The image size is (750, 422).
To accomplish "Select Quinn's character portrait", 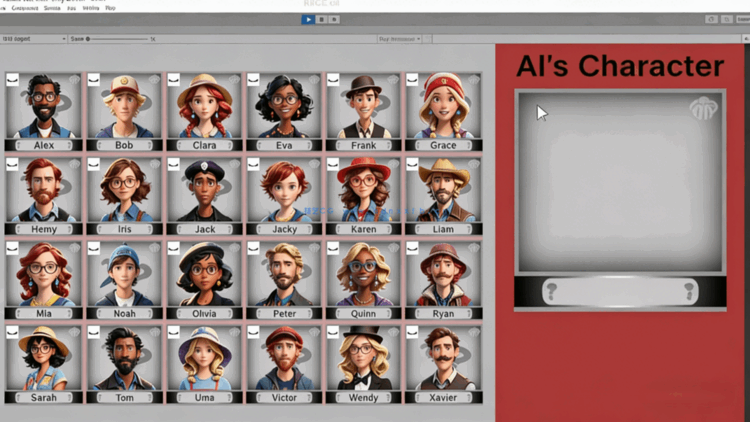I will [363, 273].
